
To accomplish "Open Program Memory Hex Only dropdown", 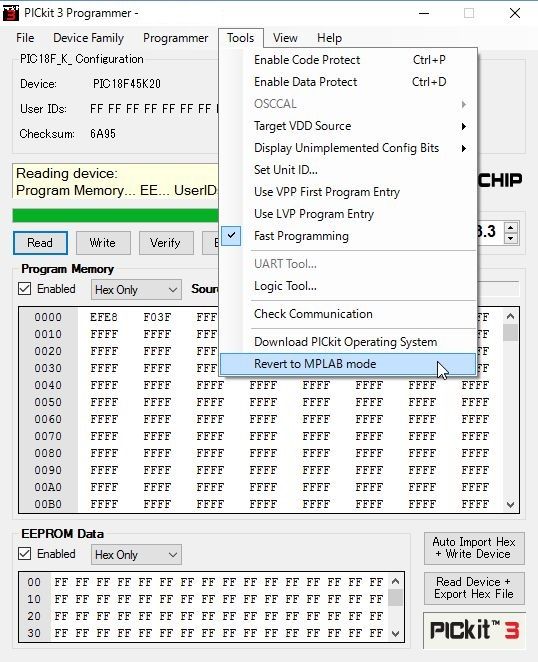I will 136,290.
